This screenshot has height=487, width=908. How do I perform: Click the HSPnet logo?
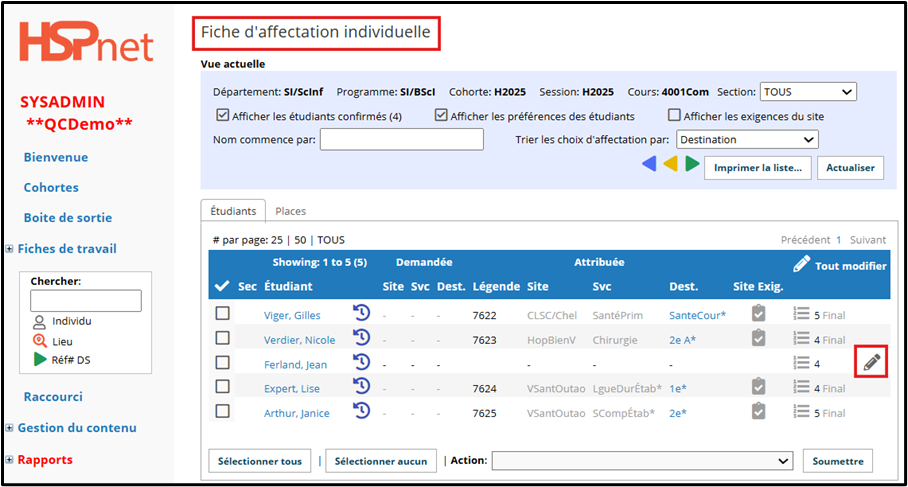coord(86,42)
